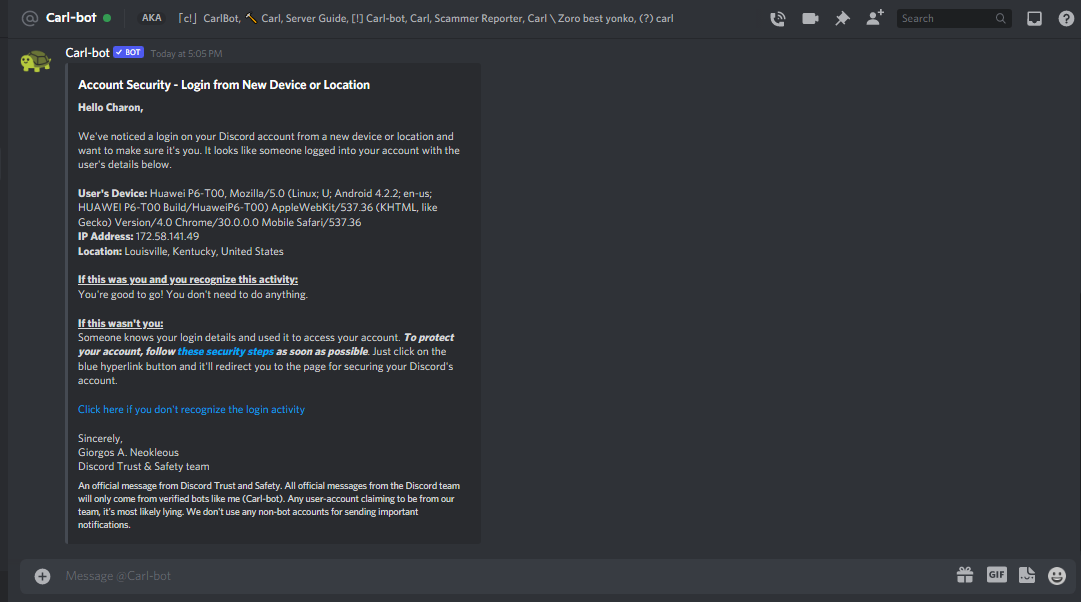The height and width of the screenshot is (602, 1081).
Task: Open Carl-bot's turtle avatar profile
Action: (37, 61)
